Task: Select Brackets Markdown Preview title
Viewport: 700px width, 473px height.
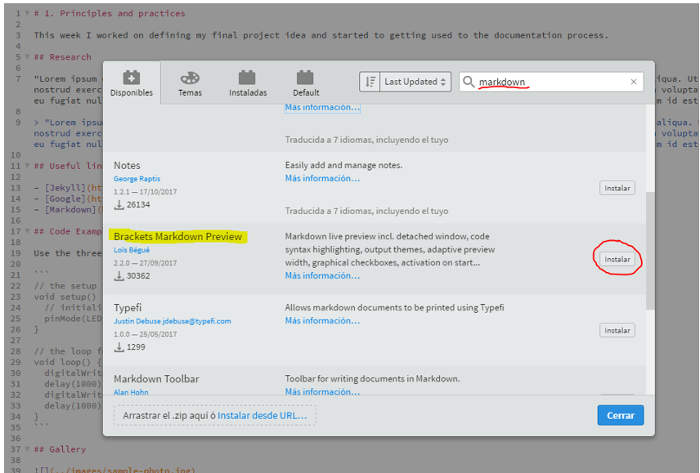Action: coord(178,236)
